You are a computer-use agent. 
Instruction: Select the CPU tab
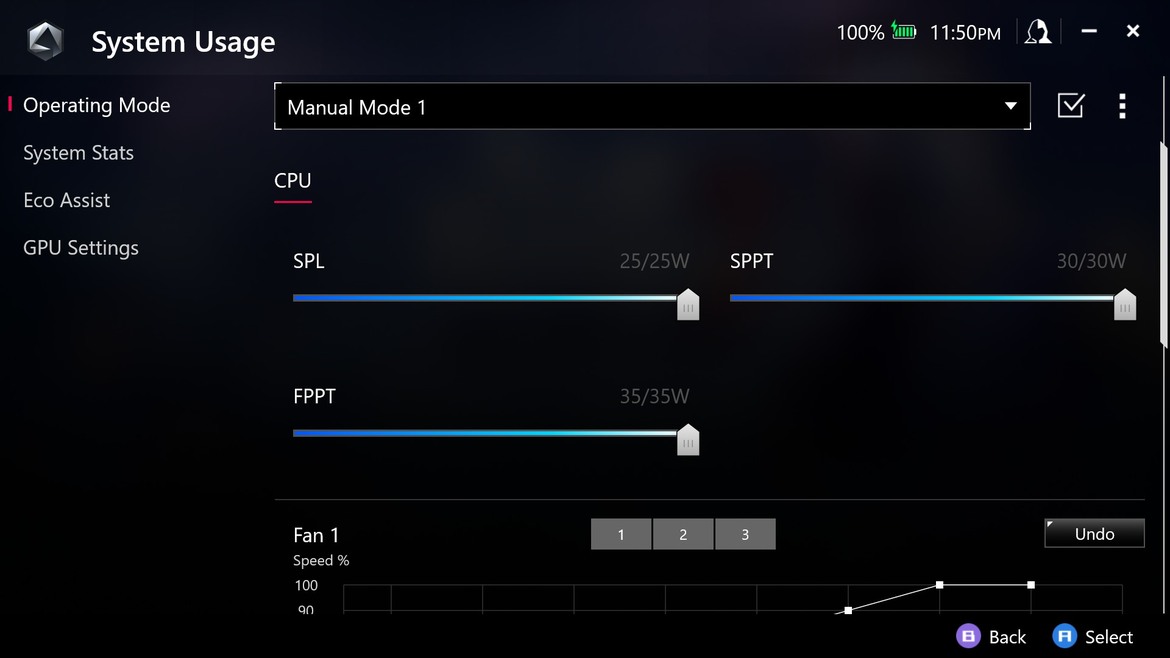click(292, 181)
